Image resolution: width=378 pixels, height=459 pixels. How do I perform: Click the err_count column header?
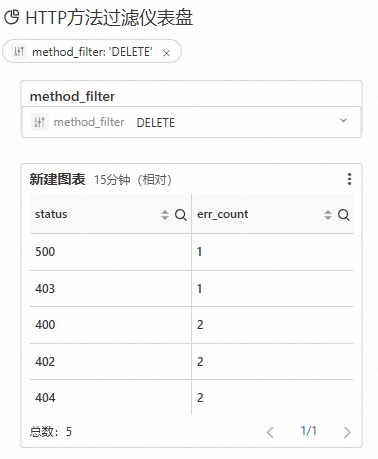point(223,214)
